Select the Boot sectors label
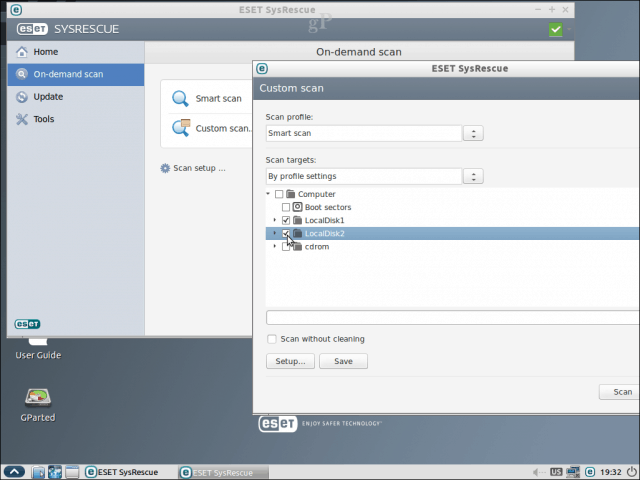Image resolution: width=640 pixels, height=480 pixels. pos(328,207)
